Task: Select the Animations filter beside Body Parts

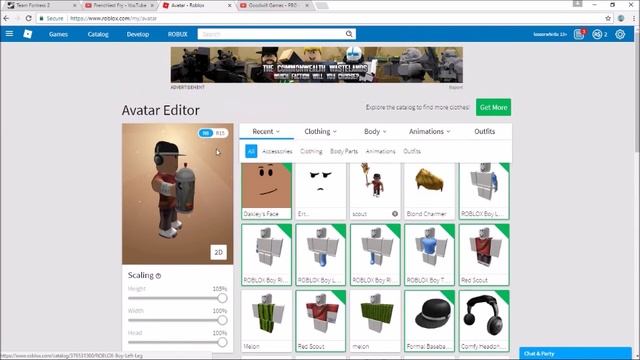Action: (380, 151)
